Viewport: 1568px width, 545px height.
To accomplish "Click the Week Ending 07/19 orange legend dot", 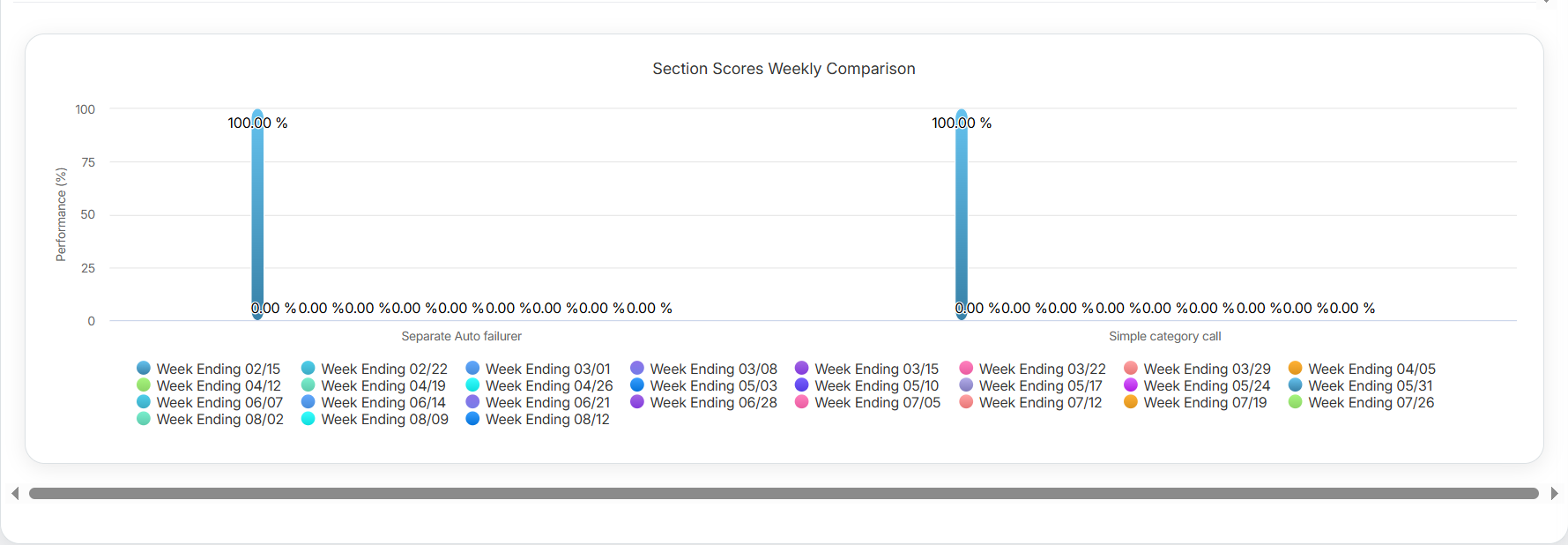I will tap(1131, 402).
